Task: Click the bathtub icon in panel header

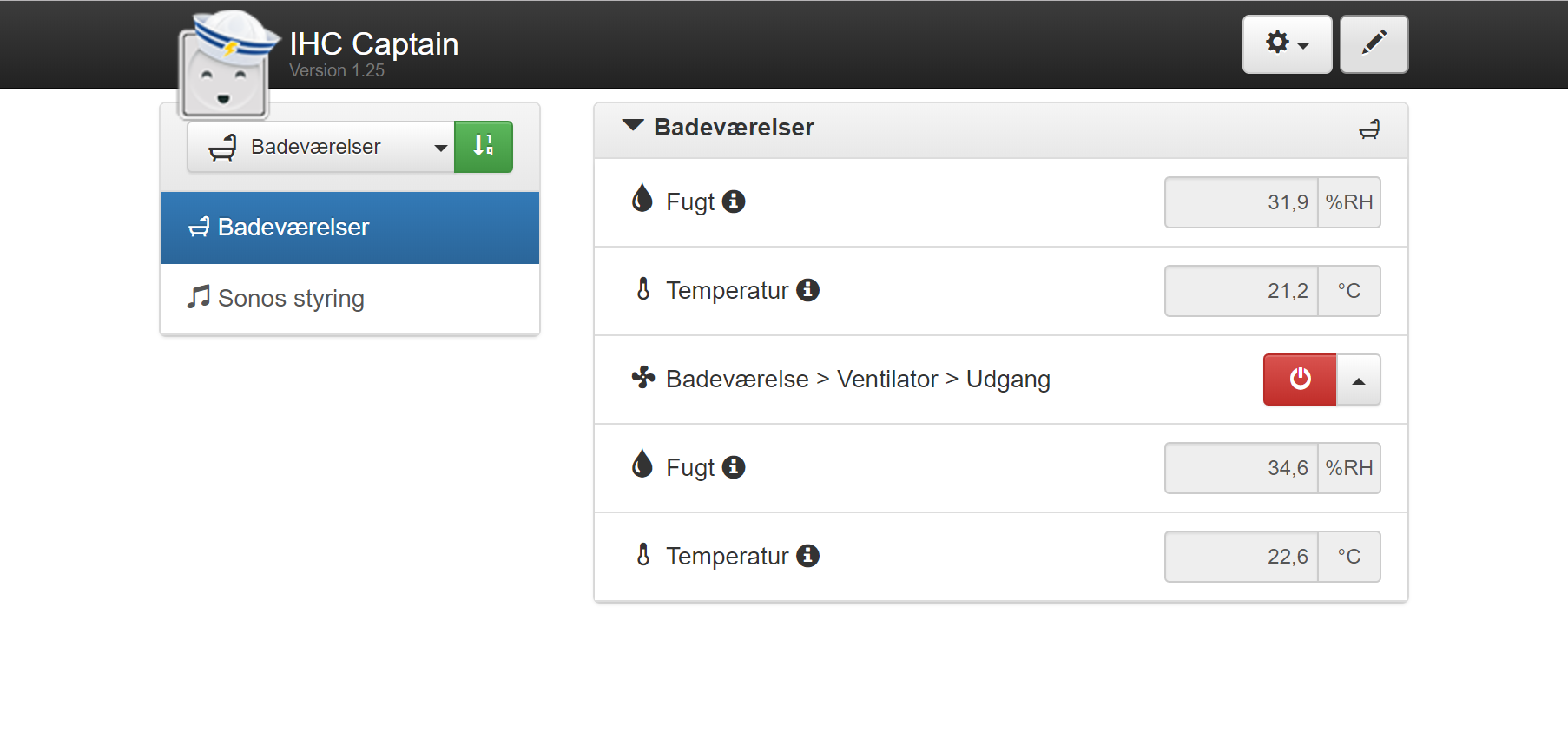Action: [1369, 129]
